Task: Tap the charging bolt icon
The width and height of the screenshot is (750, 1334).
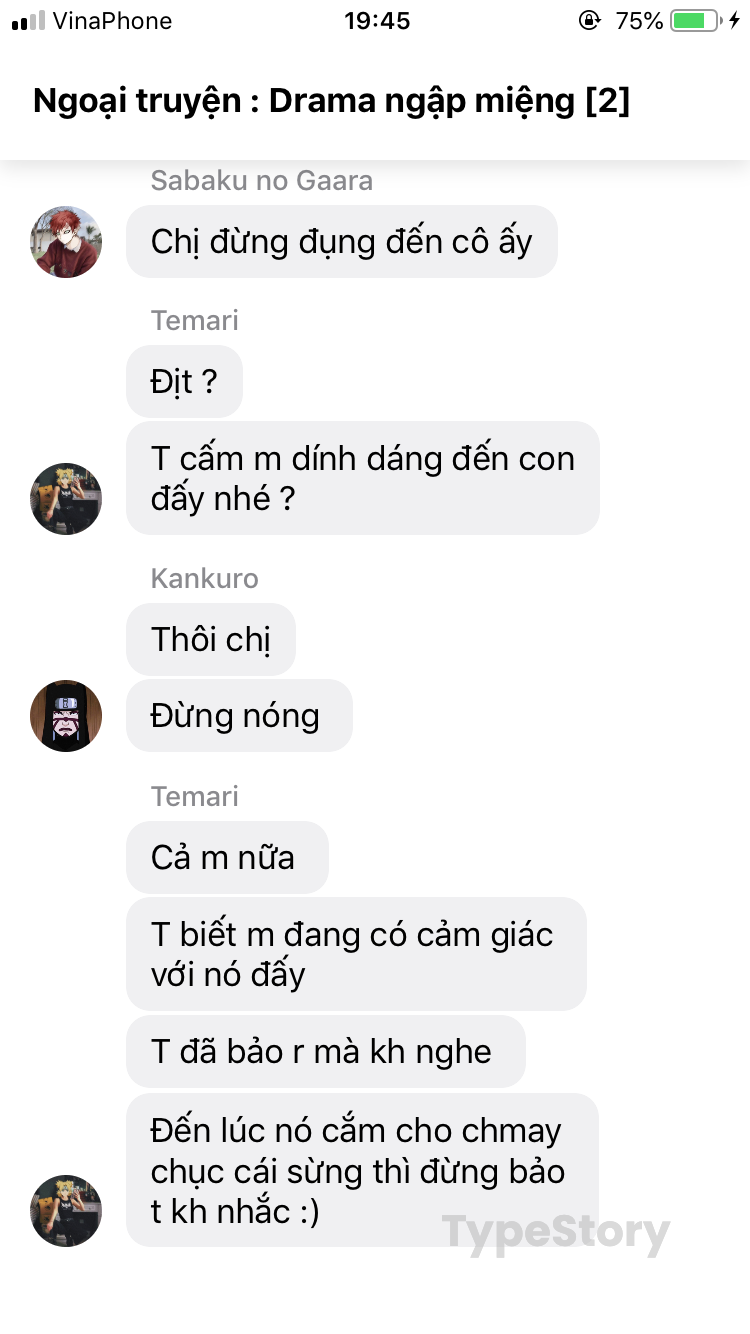Action: pyautogui.click(x=736, y=20)
